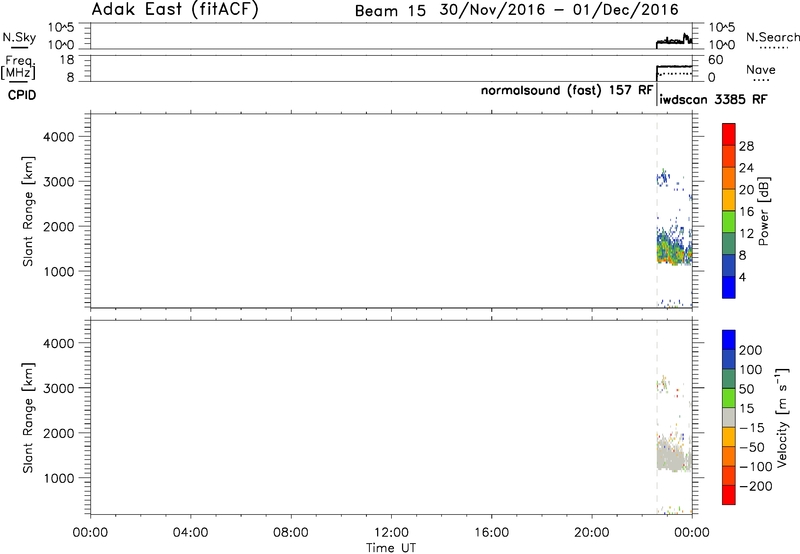Viewport: 800px width, 554px height.
Task: Click the gray velocity scatter cluster near 1500 km
Action: [x=672, y=456]
